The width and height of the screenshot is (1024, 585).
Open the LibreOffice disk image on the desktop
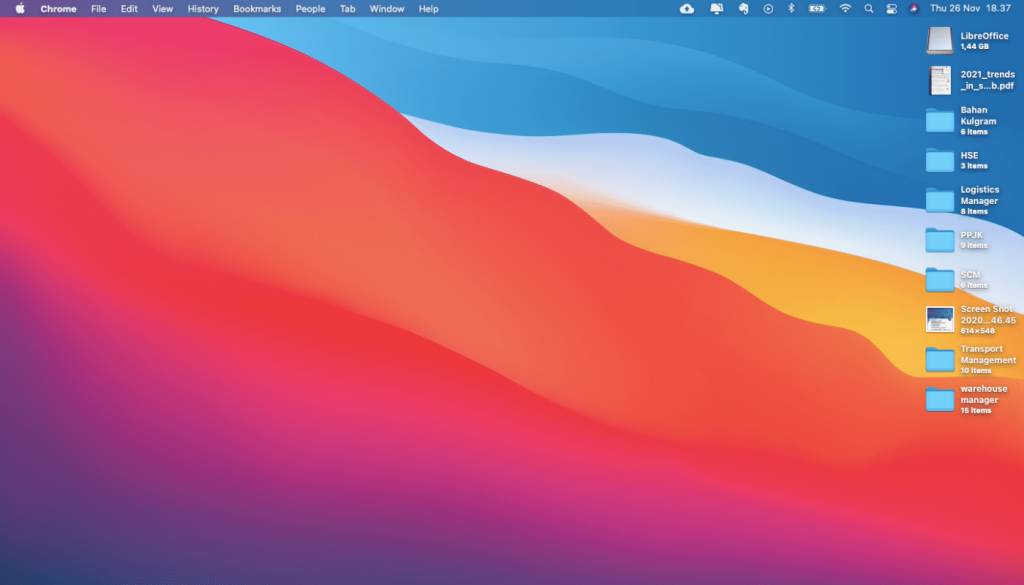click(939, 40)
